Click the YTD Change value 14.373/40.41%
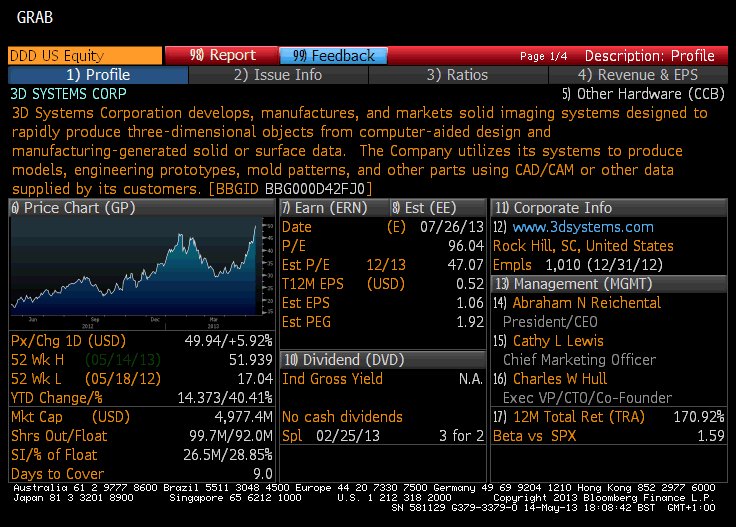736x527 pixels. click(225, 398)
